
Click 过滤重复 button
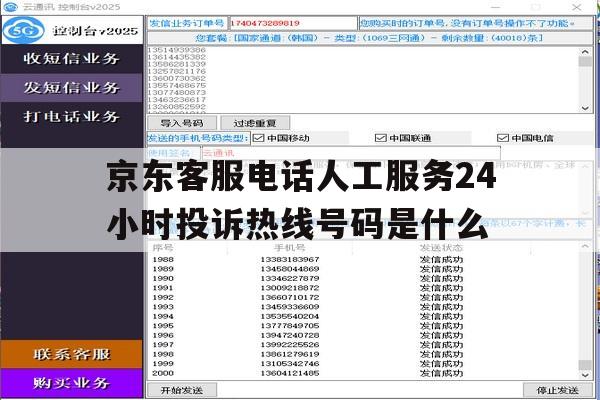coord(255,123)
